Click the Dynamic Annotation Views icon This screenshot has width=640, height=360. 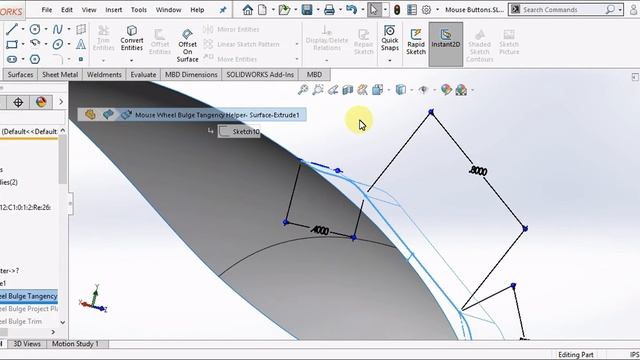pyautogui.click(x=362, y=89)
